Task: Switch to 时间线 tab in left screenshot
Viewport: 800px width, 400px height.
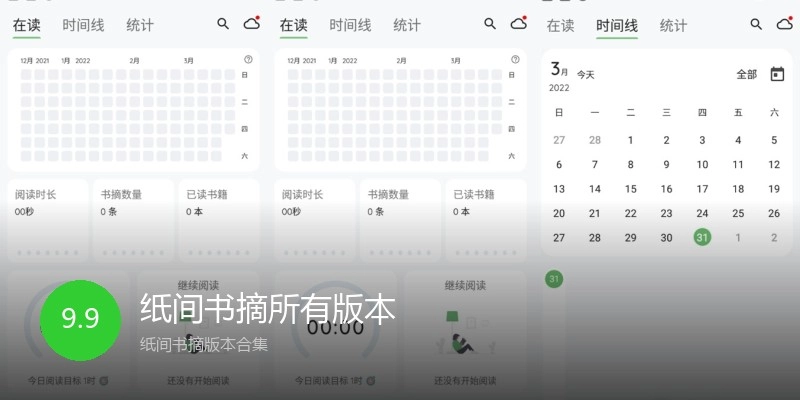Action: coord(83,25)
